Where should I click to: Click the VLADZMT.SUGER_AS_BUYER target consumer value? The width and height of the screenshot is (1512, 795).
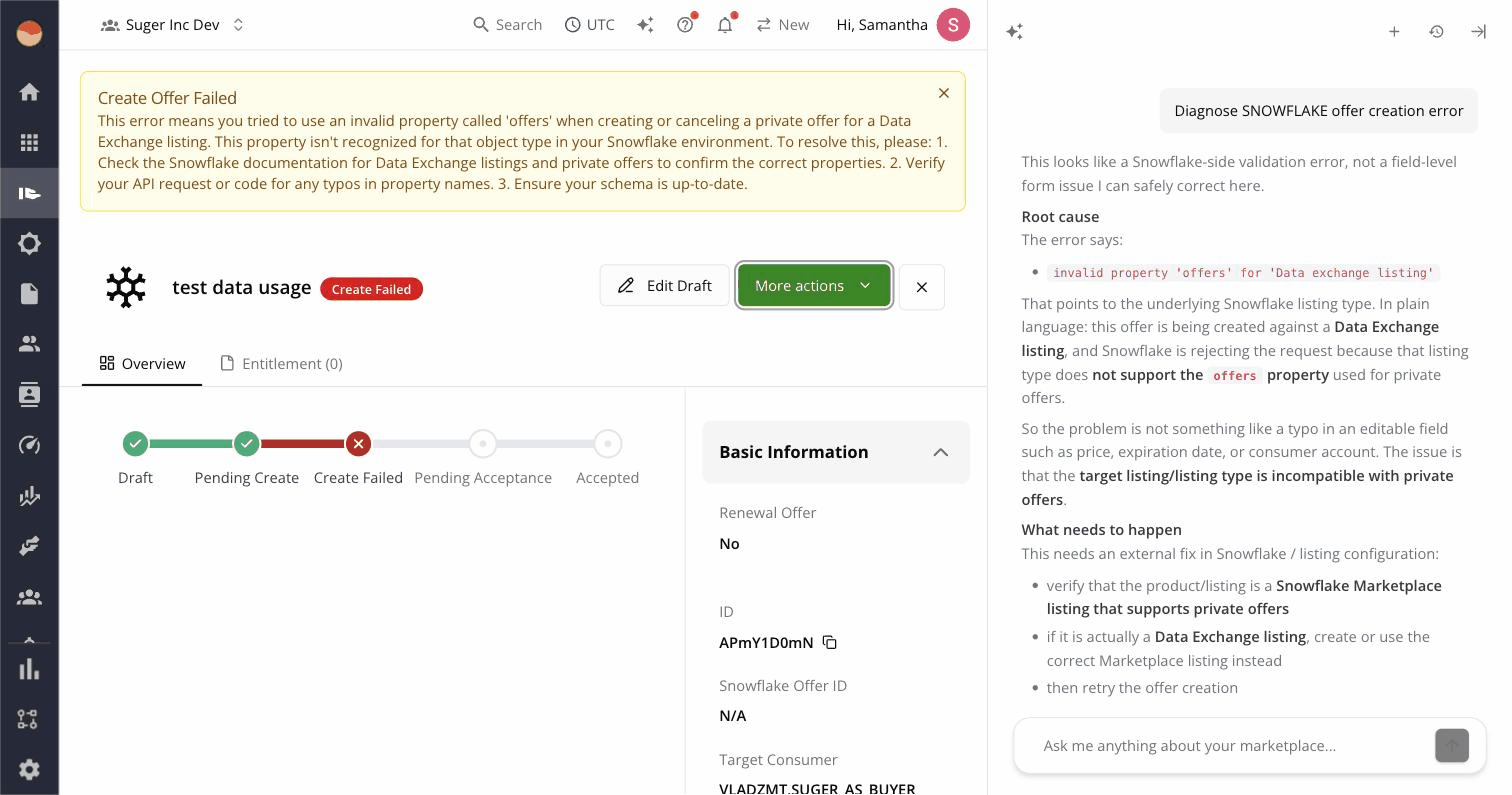click(817, 788)
